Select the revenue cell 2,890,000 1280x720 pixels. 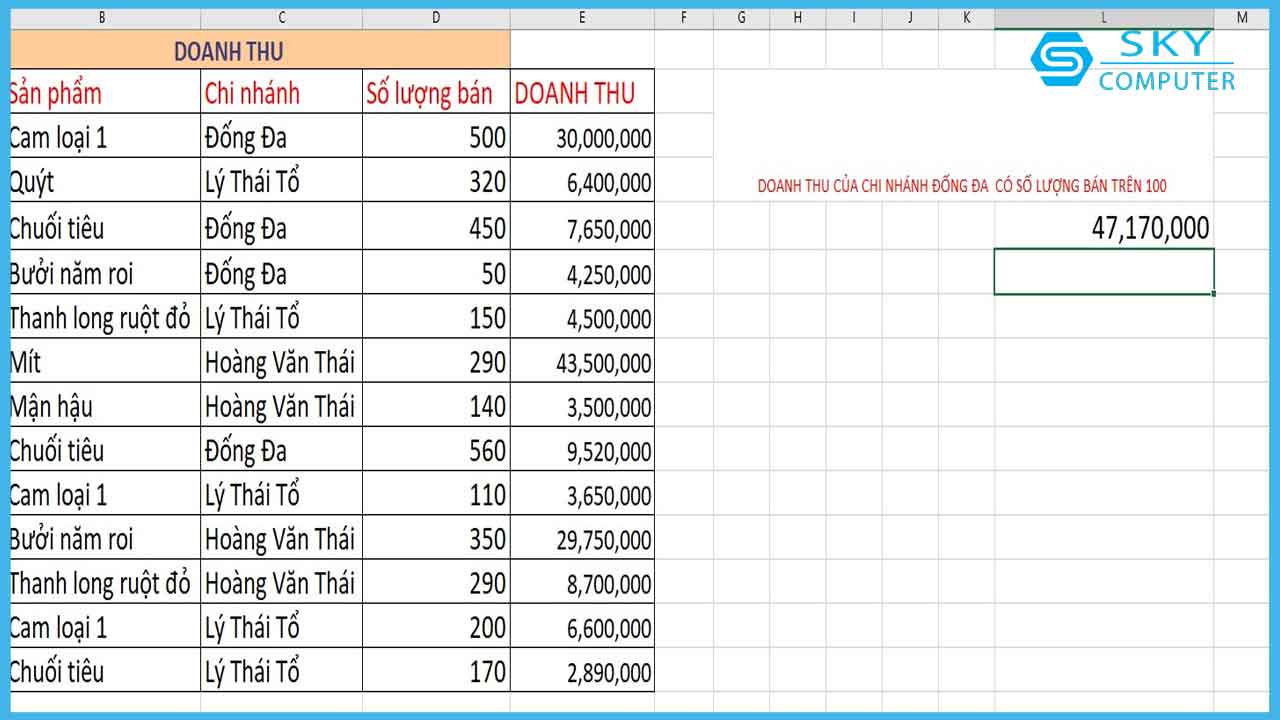tap(582, 670)
